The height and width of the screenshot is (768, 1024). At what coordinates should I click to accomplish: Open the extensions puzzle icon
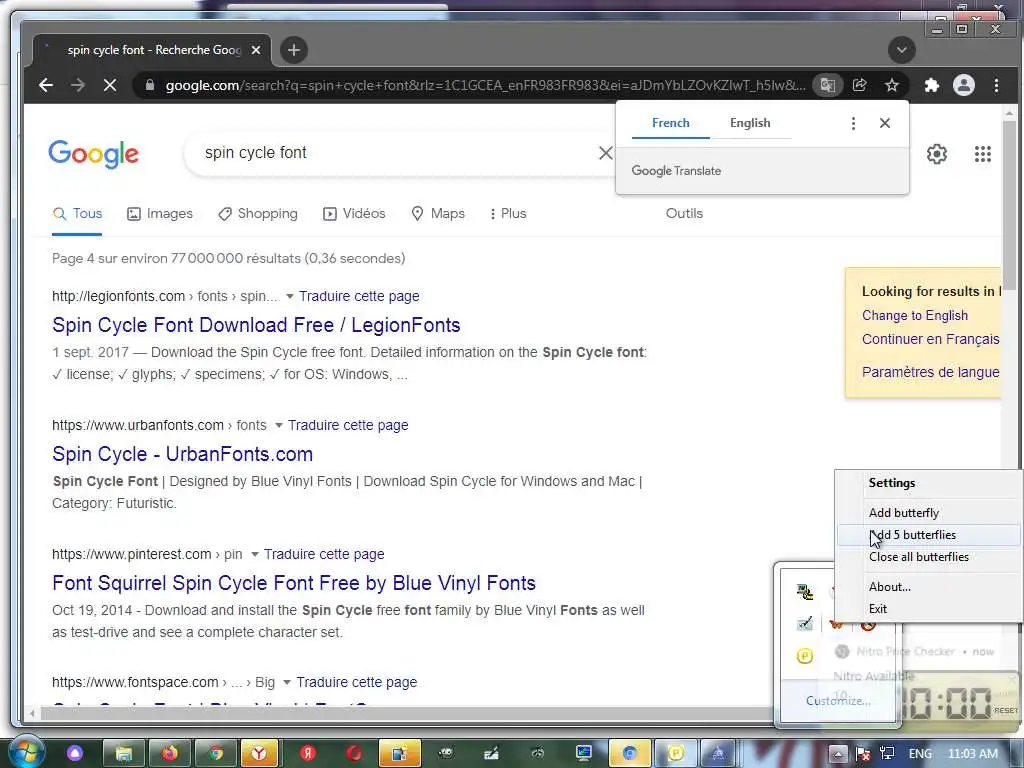coord(932,86)
